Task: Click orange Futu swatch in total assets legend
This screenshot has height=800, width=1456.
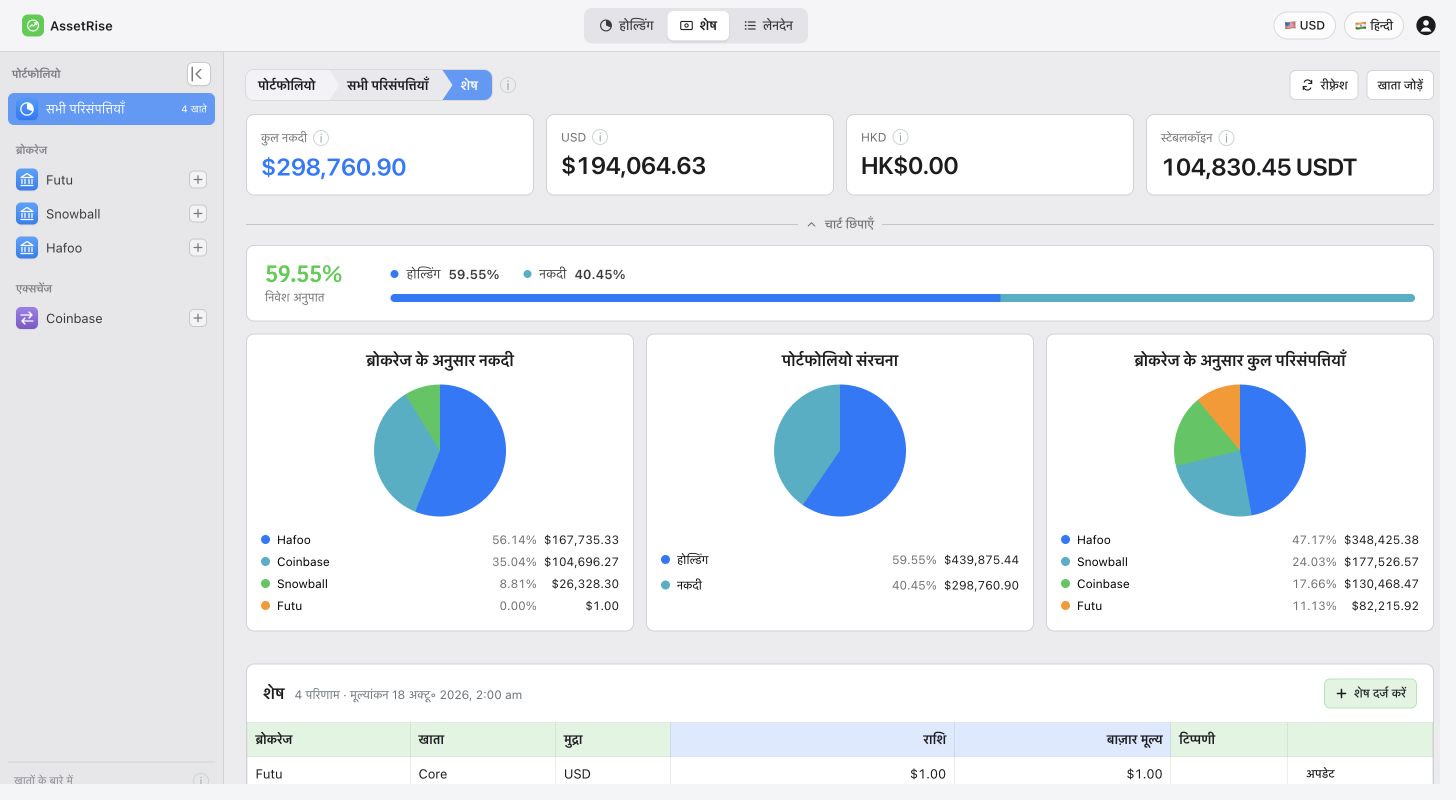Action: click(1065, 606)
